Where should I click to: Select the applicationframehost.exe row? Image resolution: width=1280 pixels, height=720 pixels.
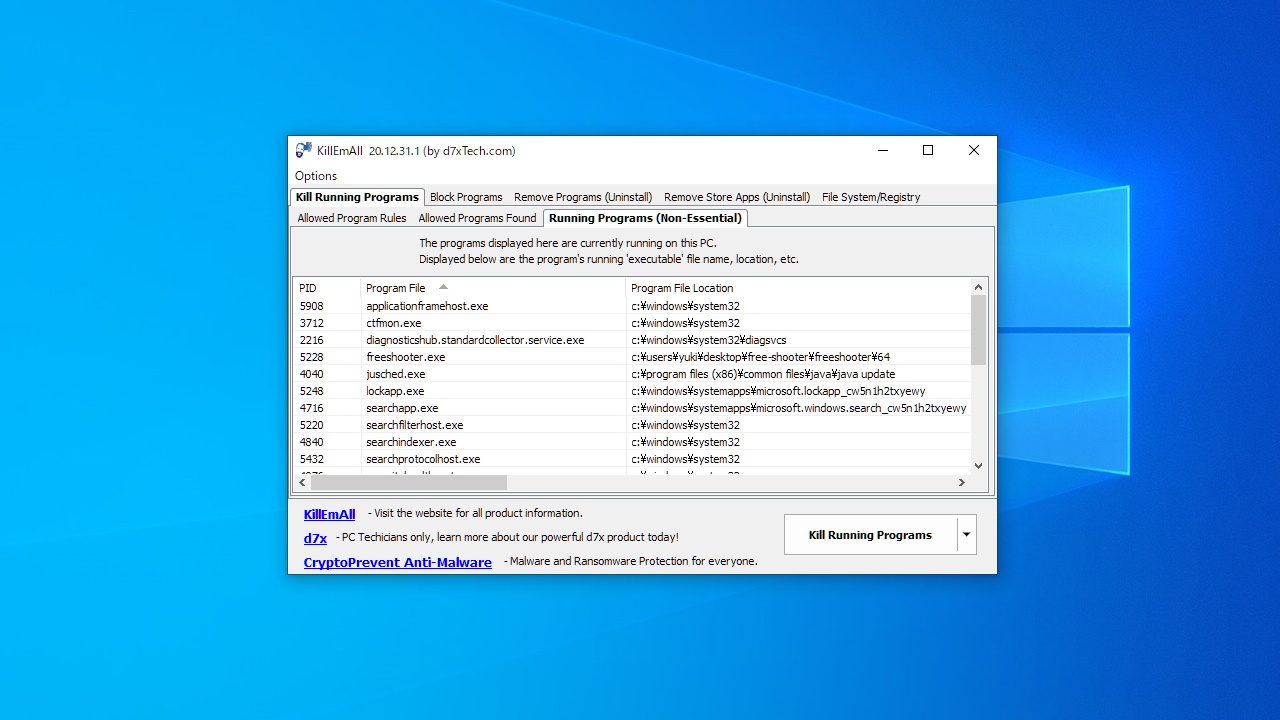point(631,306)
